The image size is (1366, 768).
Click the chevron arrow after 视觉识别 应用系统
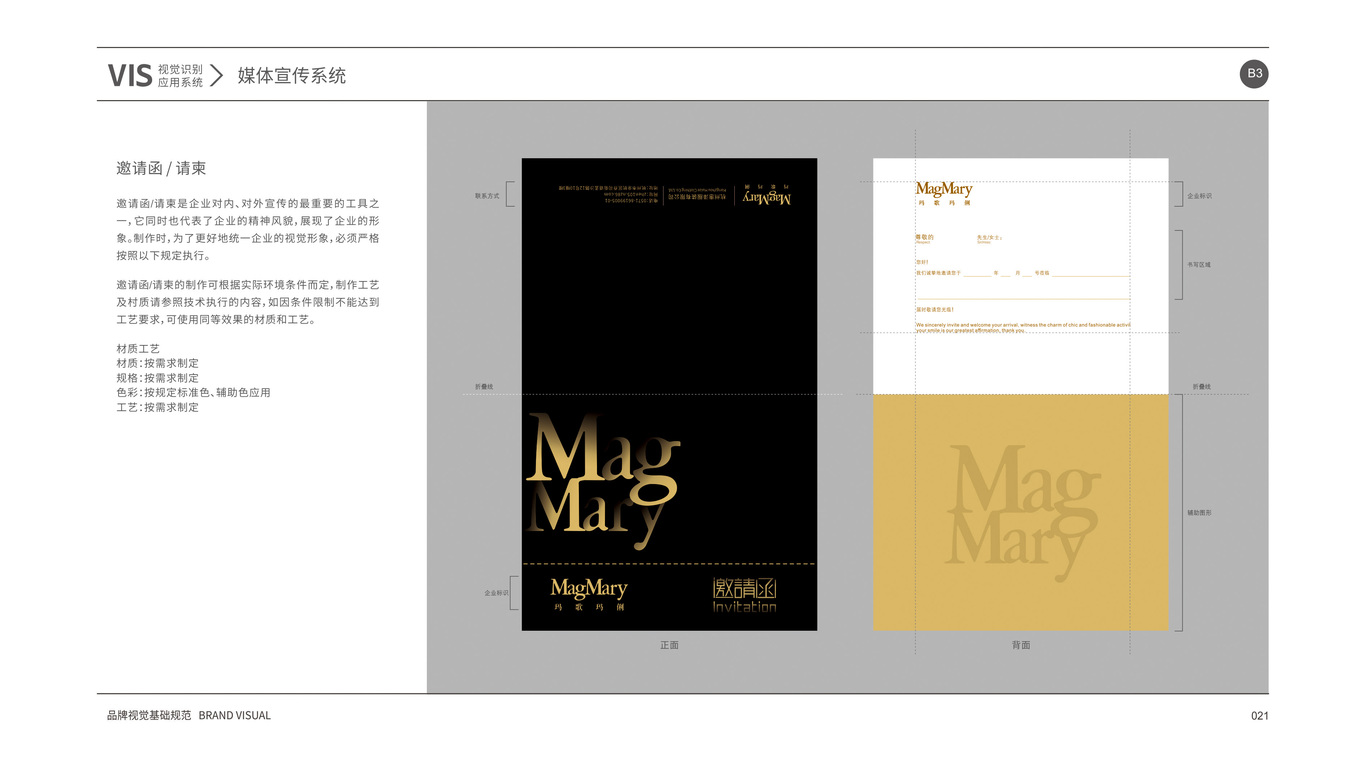[x=216, y=75]
